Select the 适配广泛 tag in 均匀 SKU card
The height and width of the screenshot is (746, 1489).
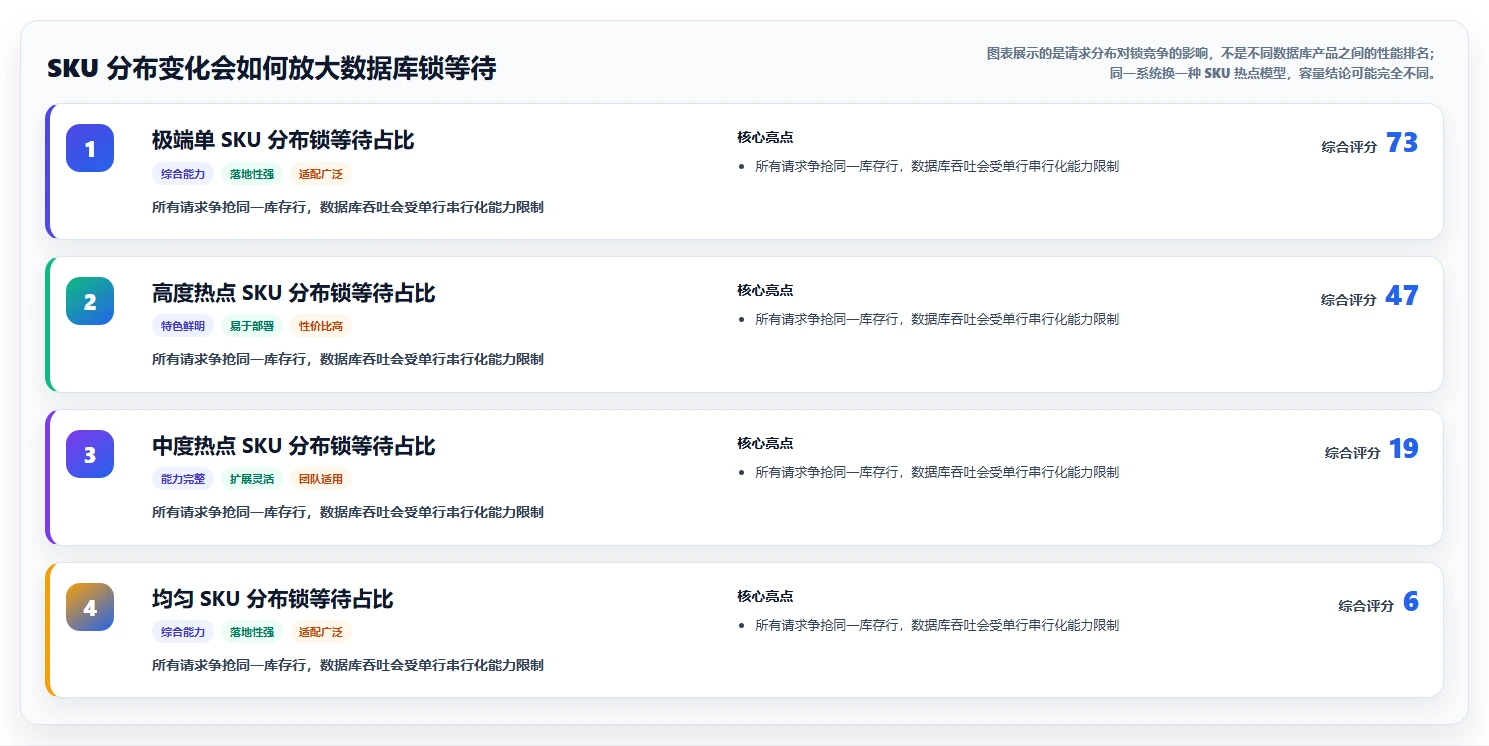tap(321, 632)
